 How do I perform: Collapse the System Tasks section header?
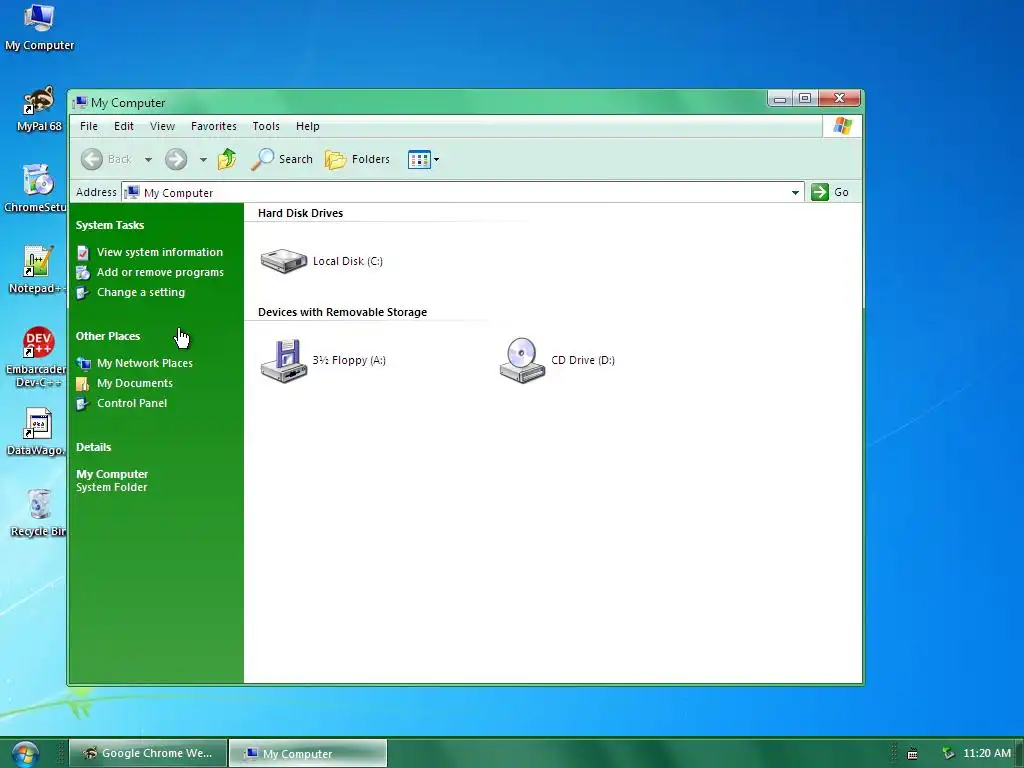(110, 225)
